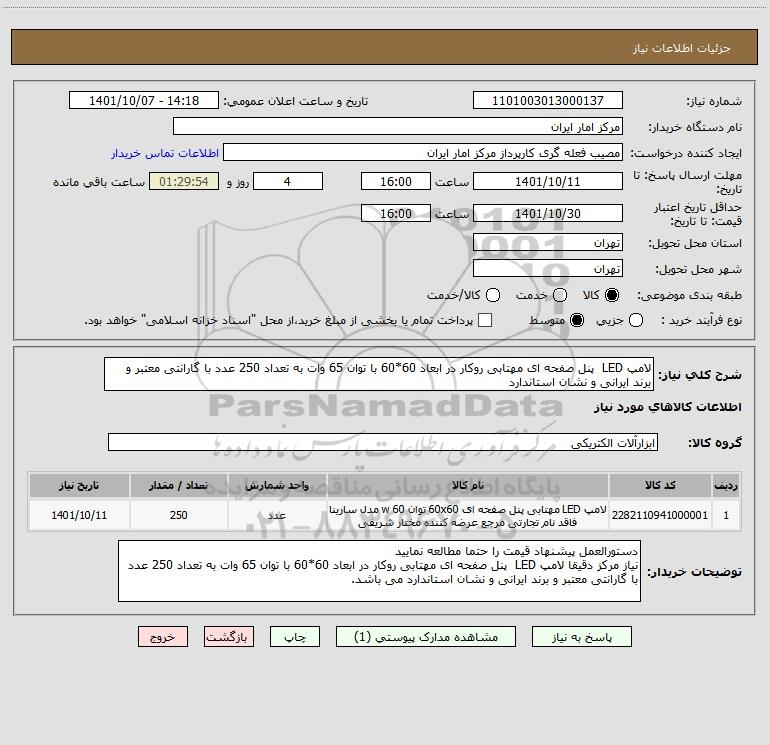The image size is (770, 745).
Task: Click the استان محل تحویل field تهران
Action: [548, 242]
